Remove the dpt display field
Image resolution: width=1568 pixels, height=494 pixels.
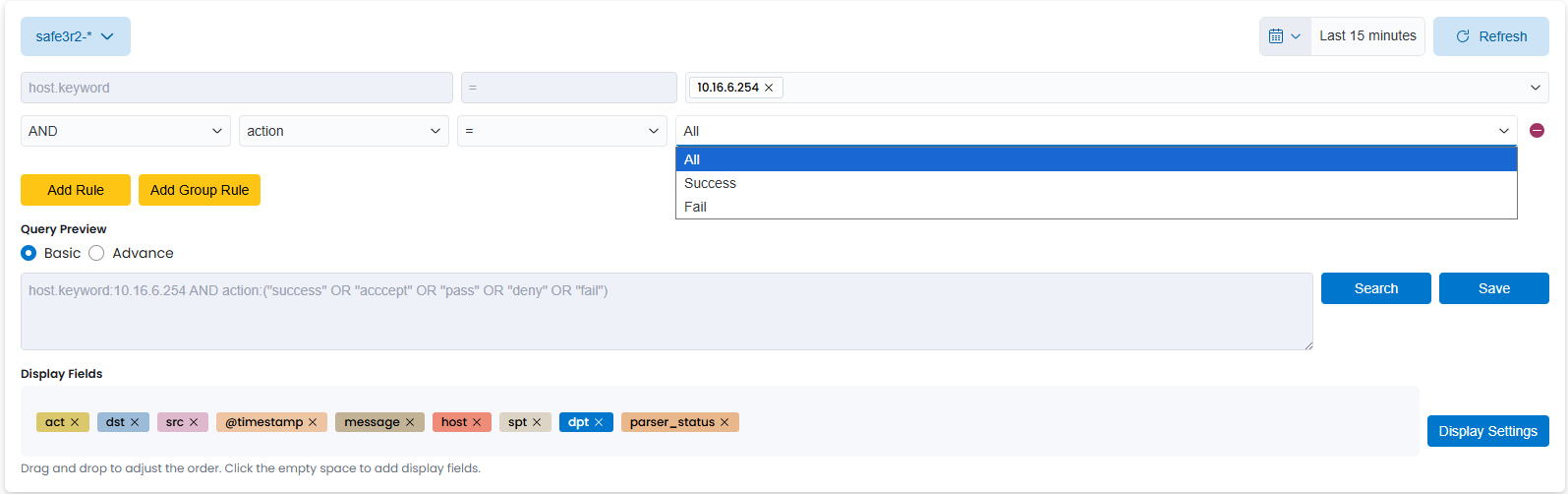tap(599, 422)
